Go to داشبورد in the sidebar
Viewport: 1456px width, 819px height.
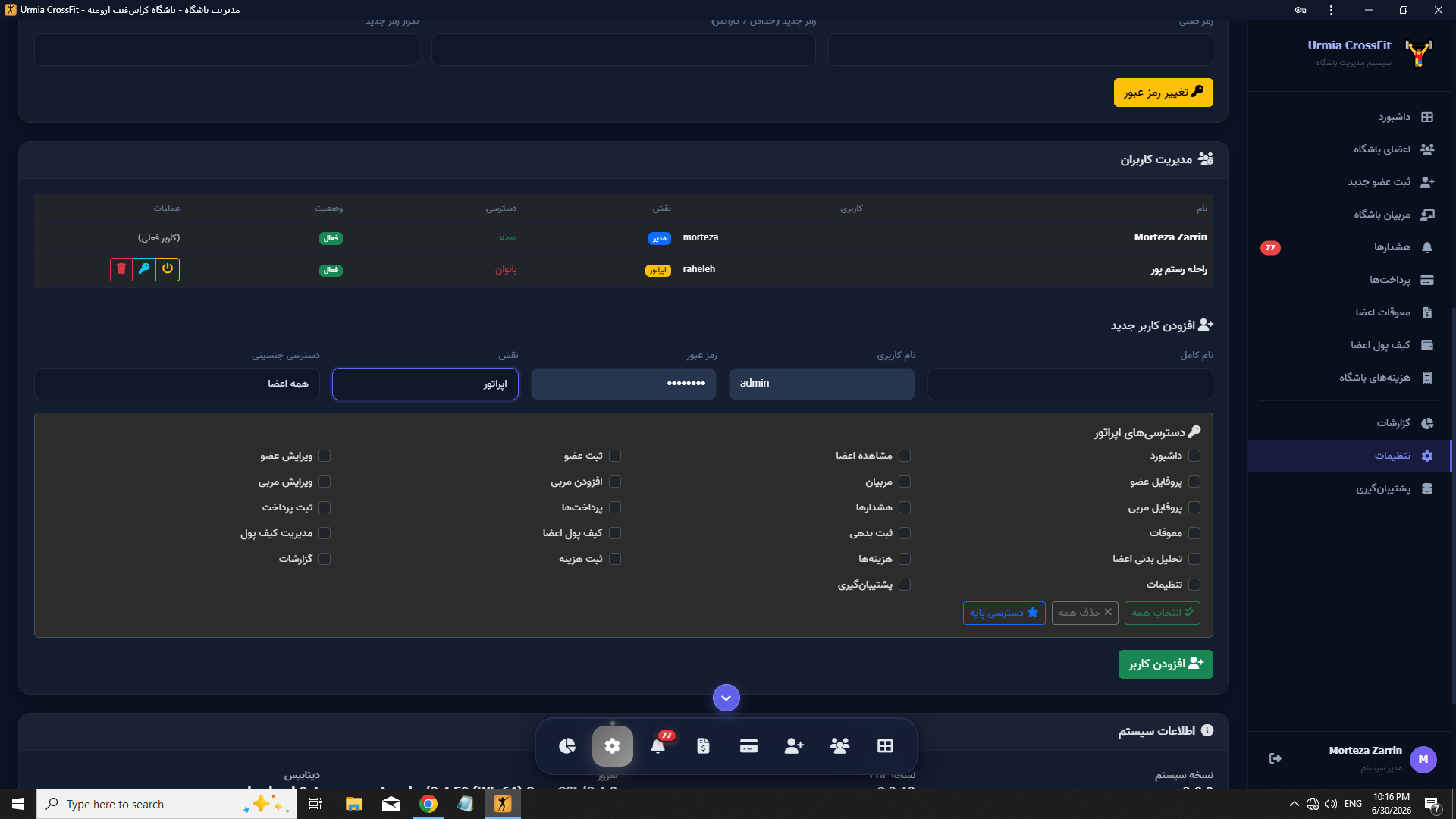1350,117
